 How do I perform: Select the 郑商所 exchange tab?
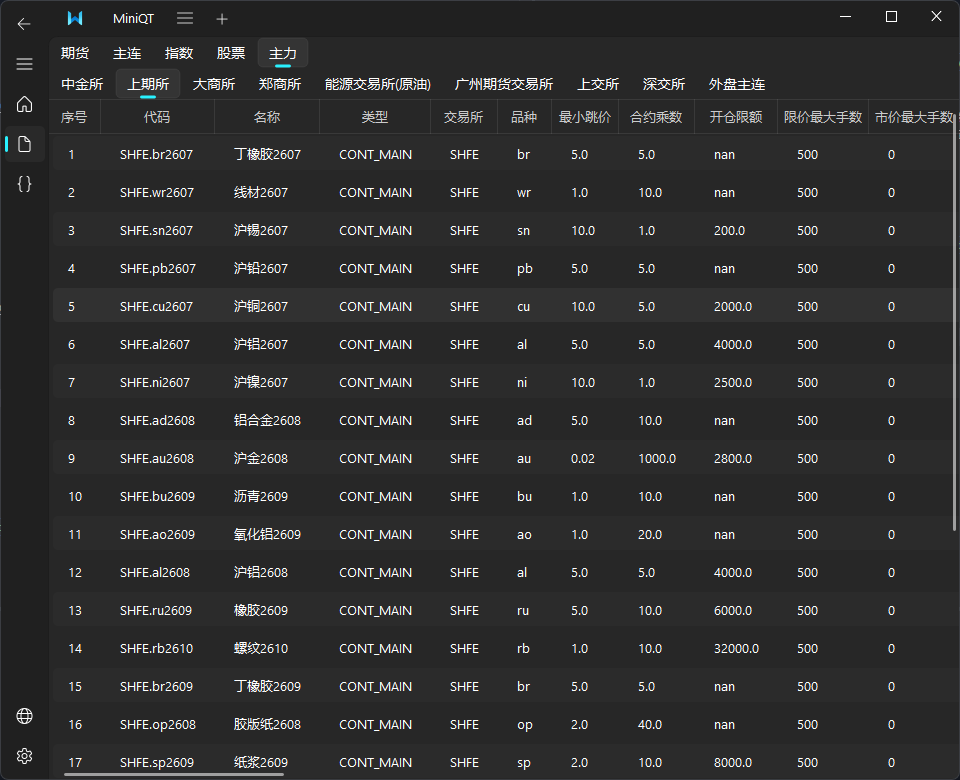(279, 84)
